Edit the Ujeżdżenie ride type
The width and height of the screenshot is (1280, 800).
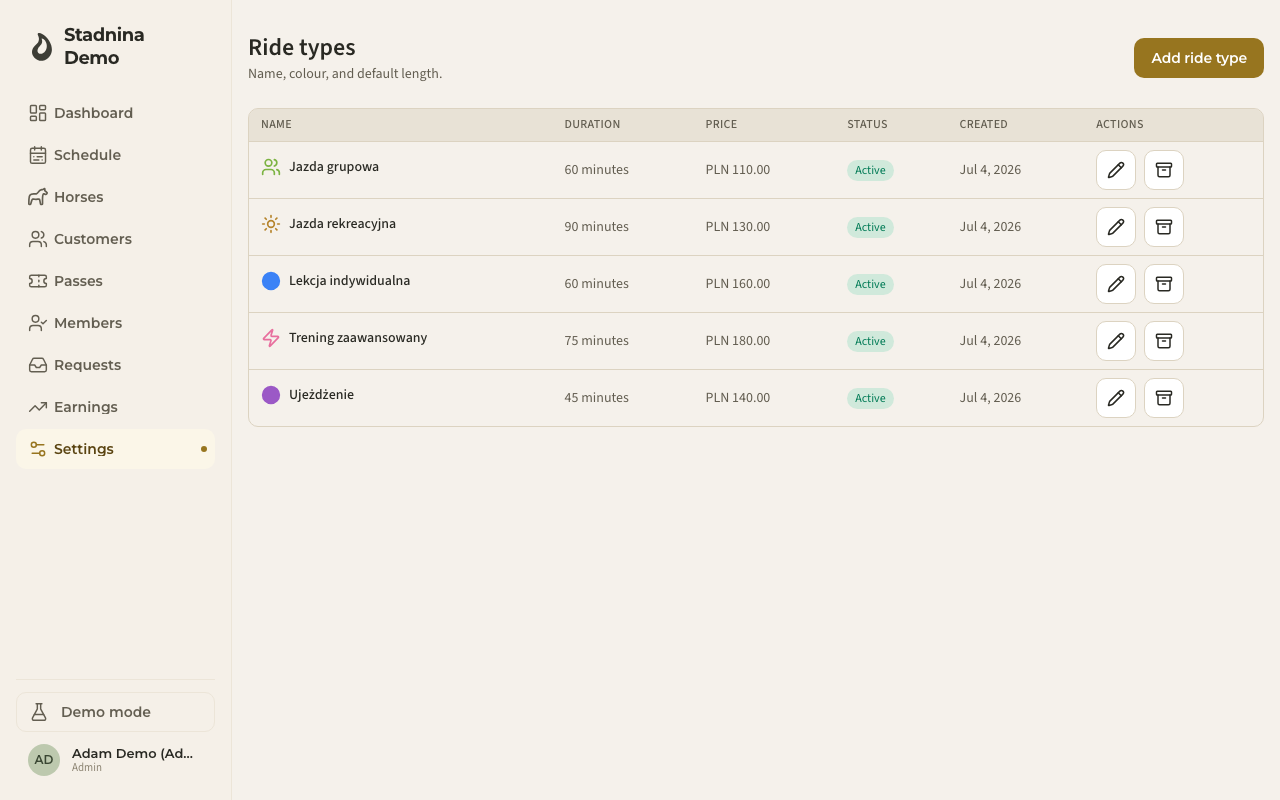[x=1116, y=398]
